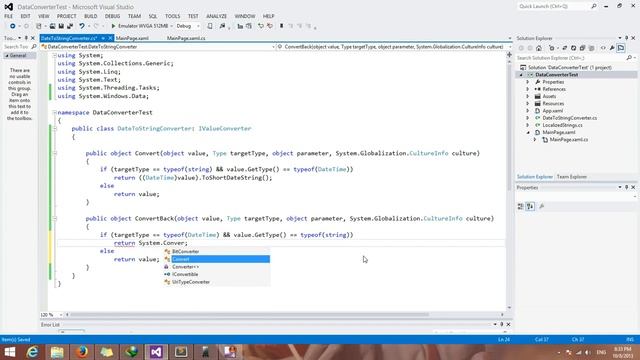Switch to the MainPage.xaml tab
This screenshot has width=640, height=360.
tap(132, 38)
